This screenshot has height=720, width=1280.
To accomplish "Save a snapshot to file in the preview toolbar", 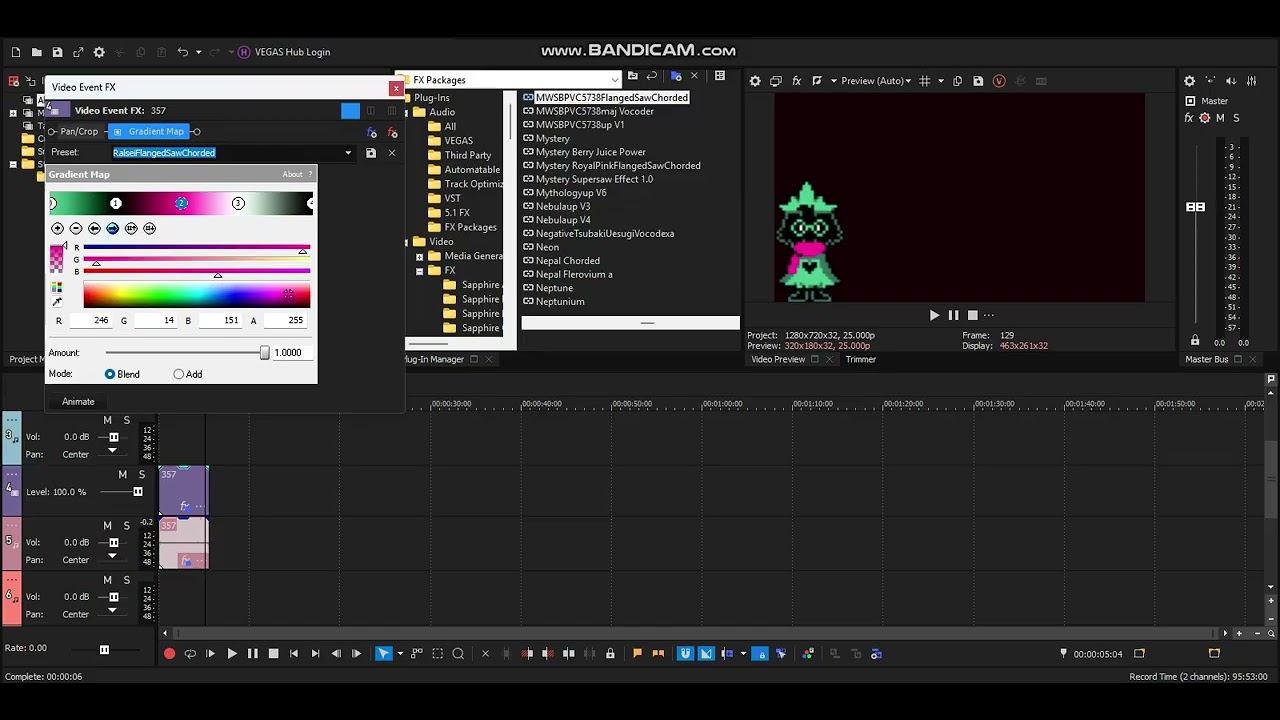I will (x=978, y=81).
